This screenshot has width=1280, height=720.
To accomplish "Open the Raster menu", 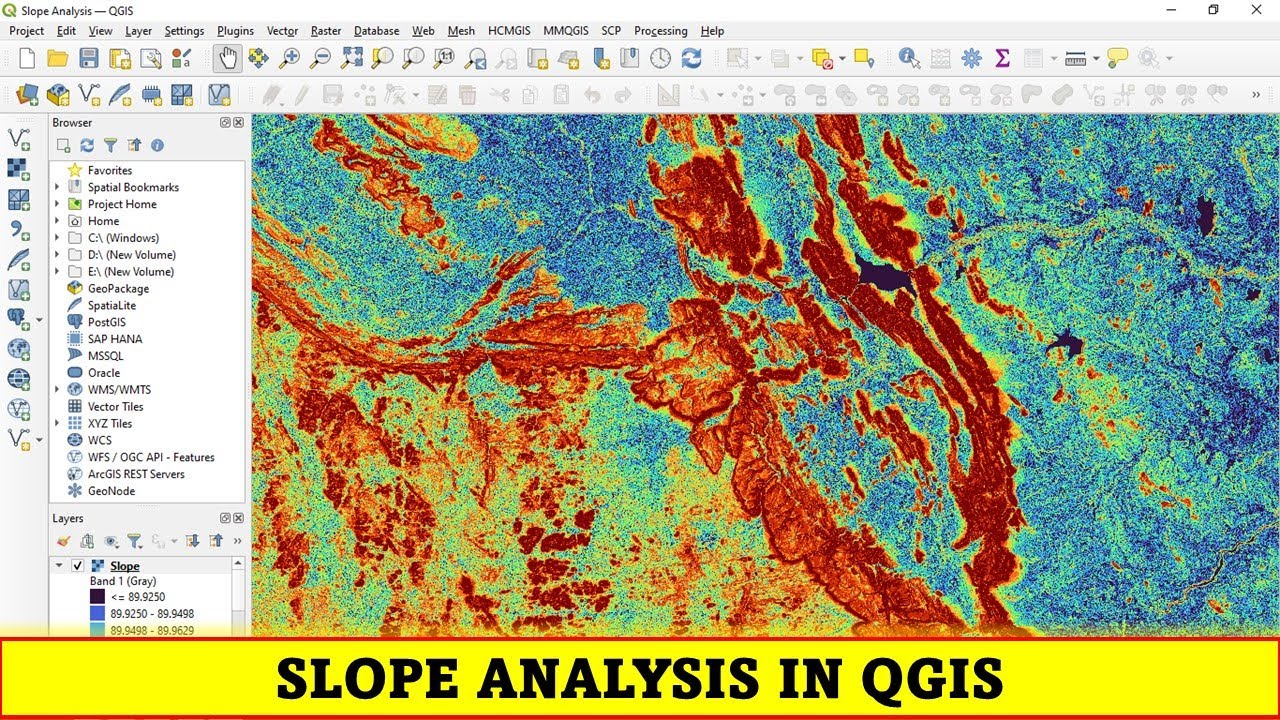I will pos(326,31).
